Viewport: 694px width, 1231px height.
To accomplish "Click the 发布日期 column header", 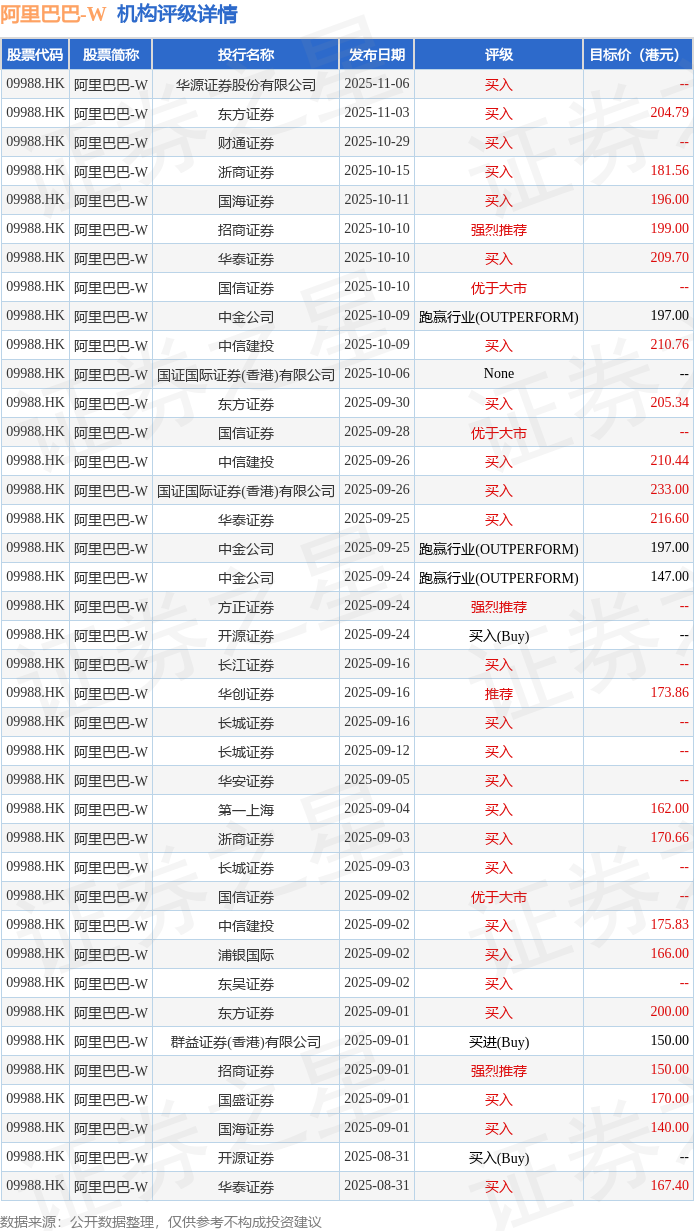I will tap(377, 55).
